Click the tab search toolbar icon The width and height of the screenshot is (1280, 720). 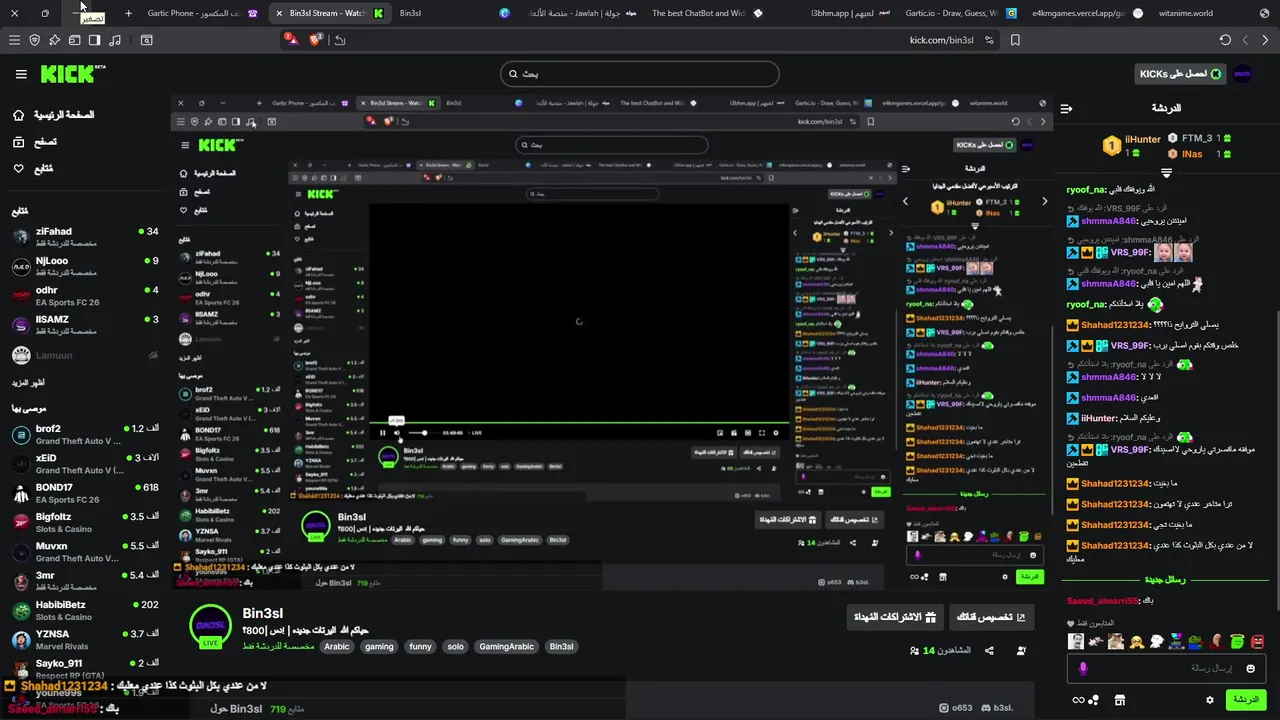[x=147, y=40]
